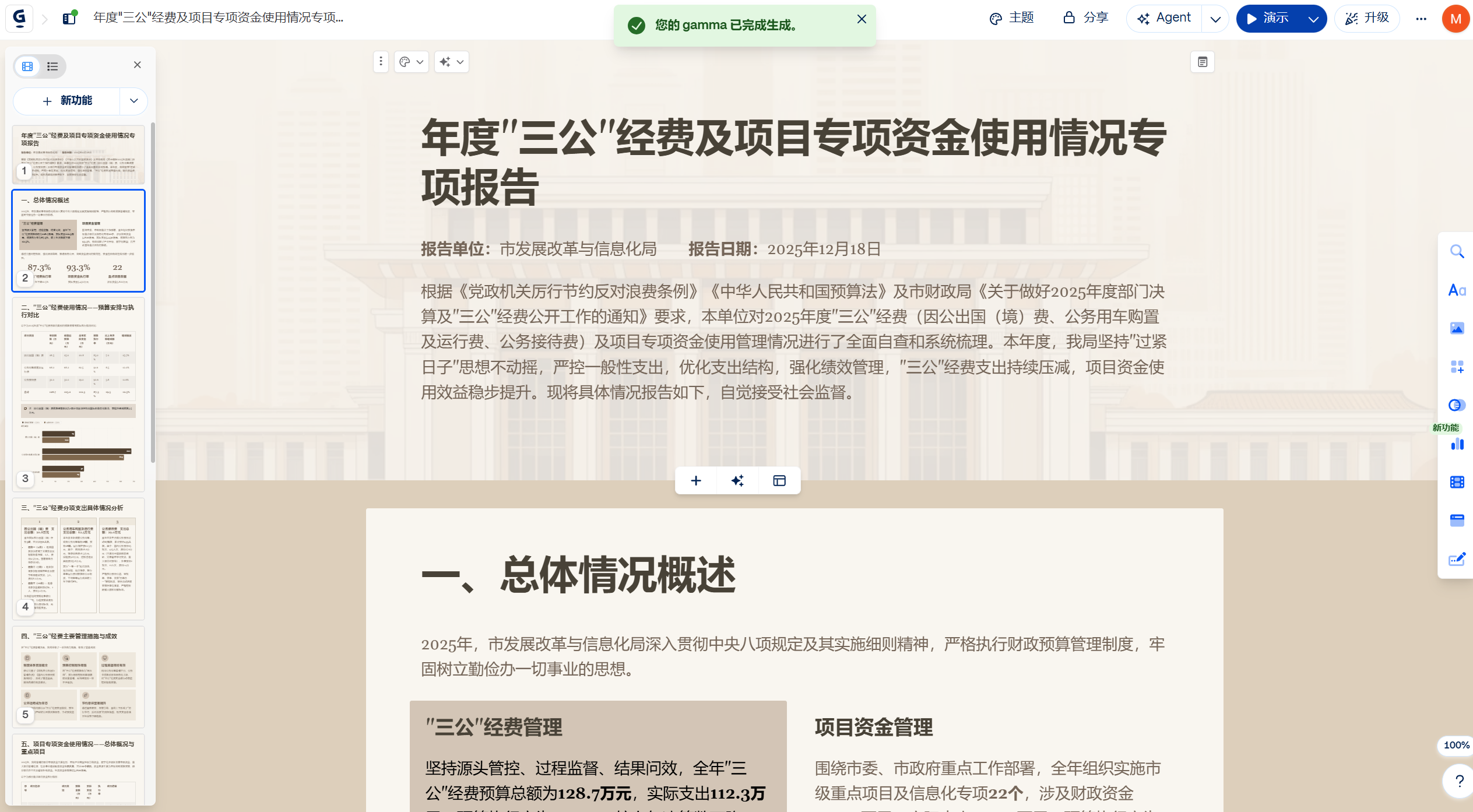Click the AI edit sparkle between cards
1473x812 pixels.
(737, 480)
